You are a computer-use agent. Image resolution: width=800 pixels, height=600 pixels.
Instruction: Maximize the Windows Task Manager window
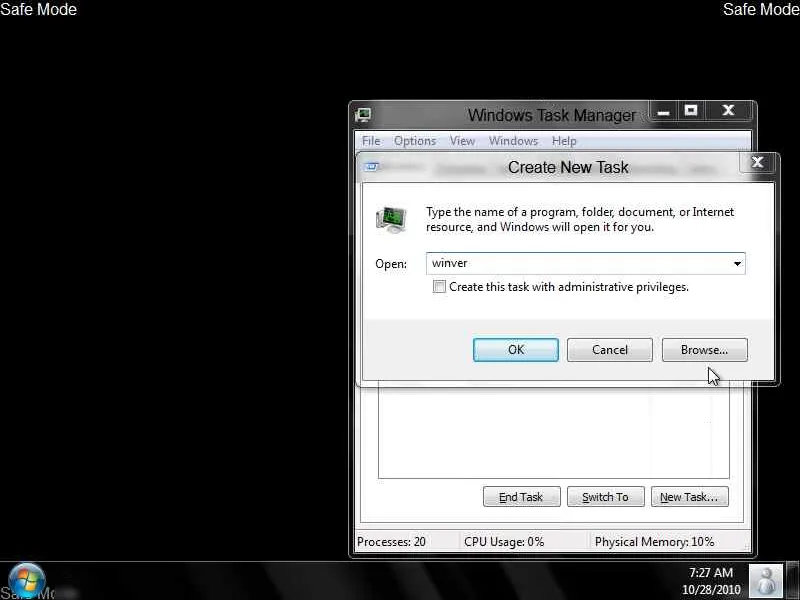[691, 111]
